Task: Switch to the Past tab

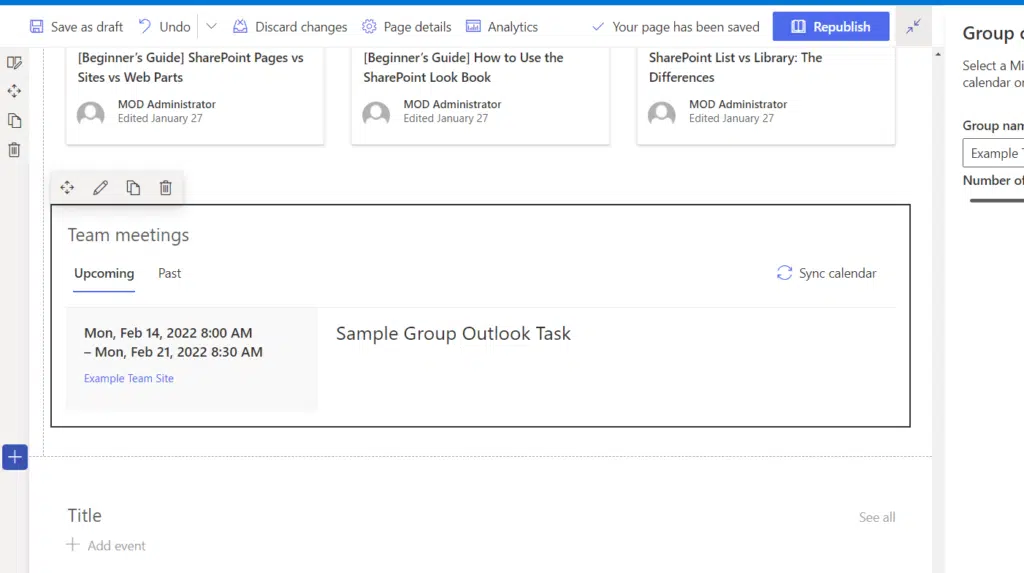Action: click(x=170, y=274)
